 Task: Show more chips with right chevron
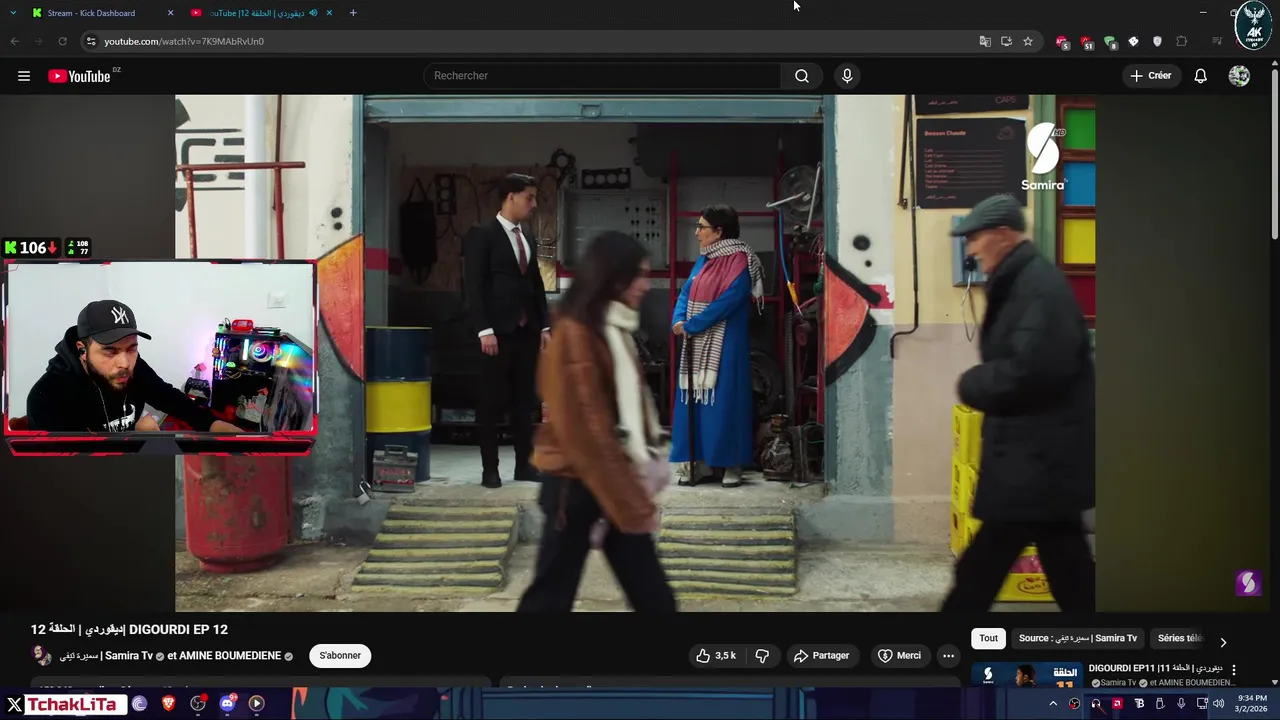point(1223,642)
